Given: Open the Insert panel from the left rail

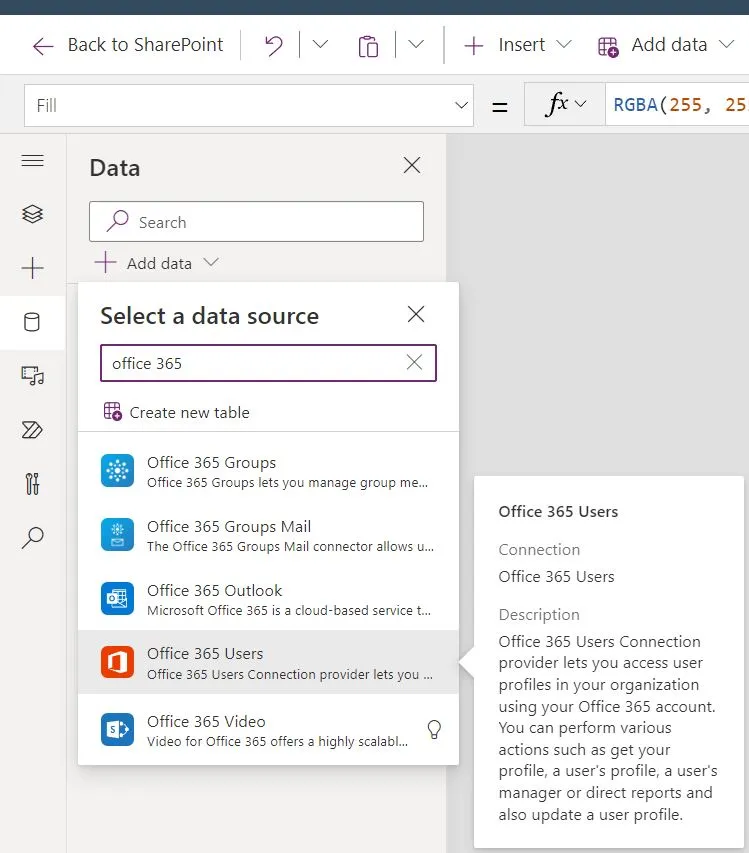Looking at the screenshot, I should pos(33,268).
